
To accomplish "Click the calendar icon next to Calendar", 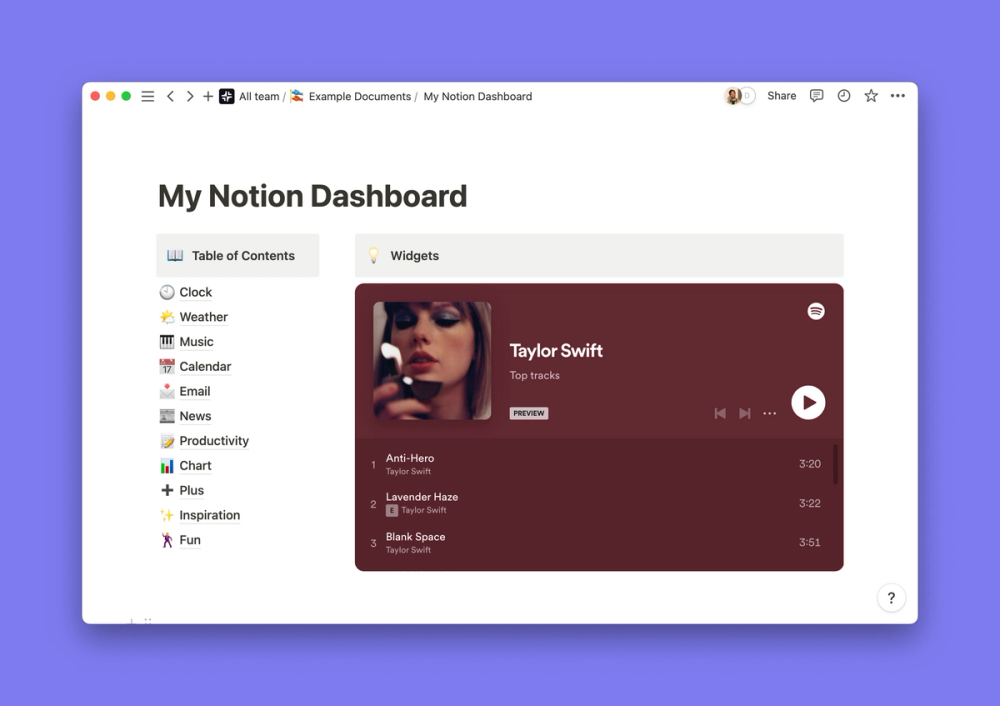I will (x=166, y=366).
